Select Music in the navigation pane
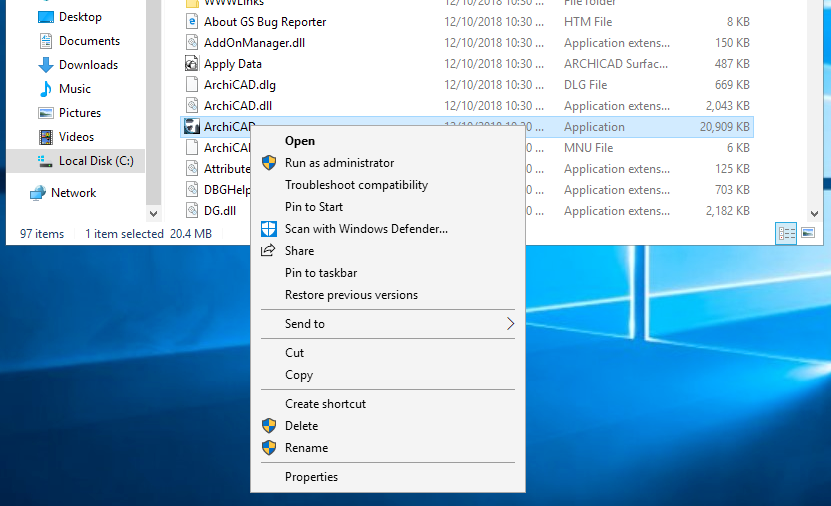Viewport: 831px width, 506px height. 75,88
